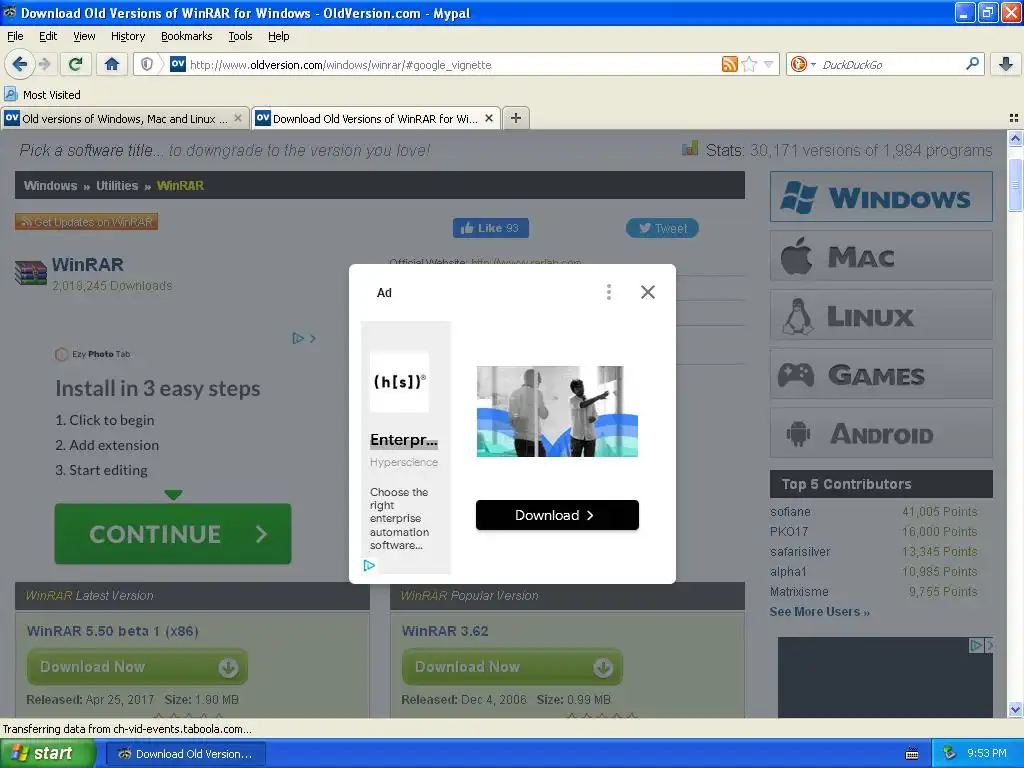
Task: Click the Twitter Tweet button
Action: click(x=662, y=228)
